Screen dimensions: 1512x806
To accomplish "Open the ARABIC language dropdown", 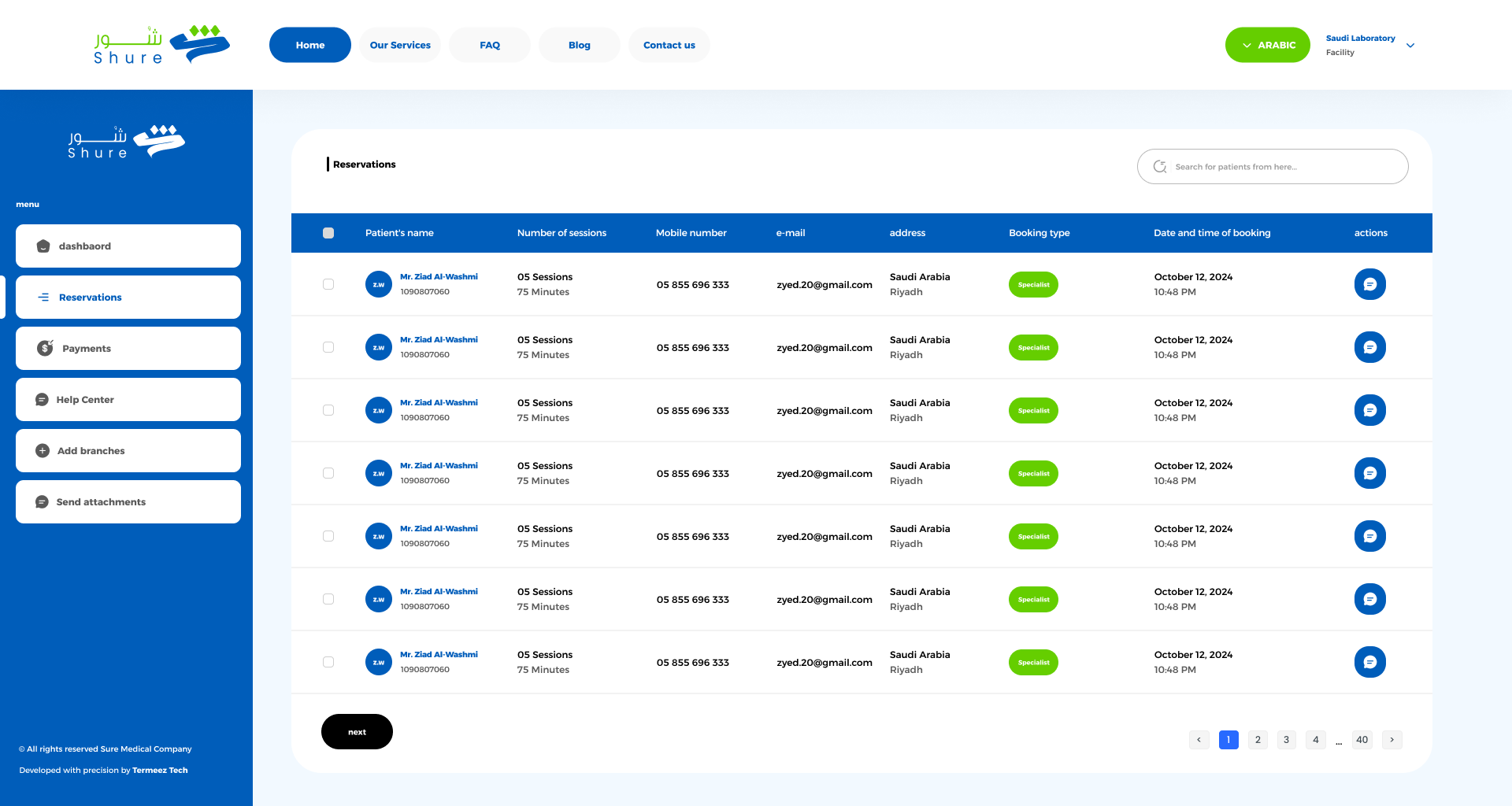I will tap(1267, 45).
